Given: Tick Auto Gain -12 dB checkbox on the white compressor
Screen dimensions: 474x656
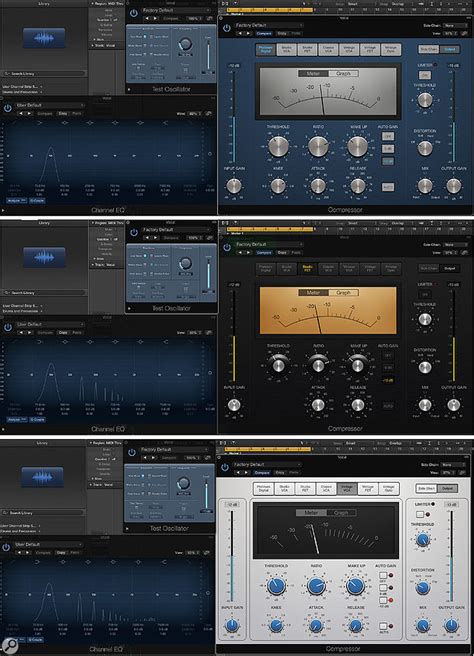Looking at the screenshot, I should pyautogui.click(x=383, y=600).
